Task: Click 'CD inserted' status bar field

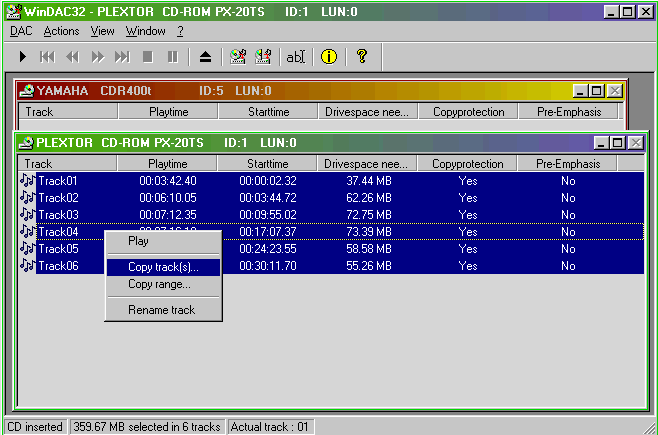Action: 35,427
